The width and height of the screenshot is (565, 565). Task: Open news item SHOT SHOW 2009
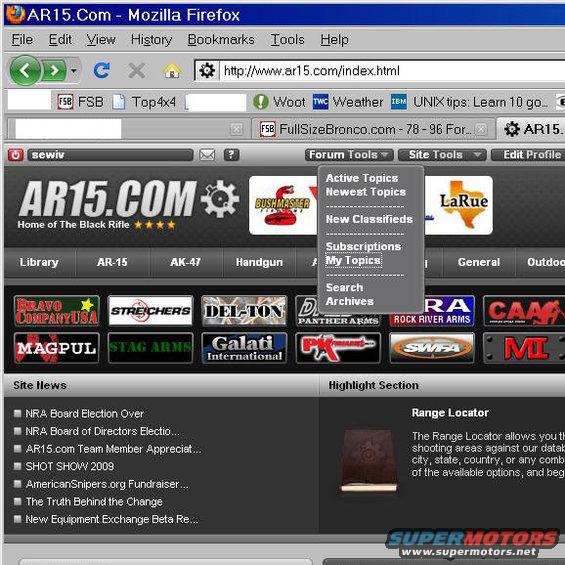pos(70,466)
